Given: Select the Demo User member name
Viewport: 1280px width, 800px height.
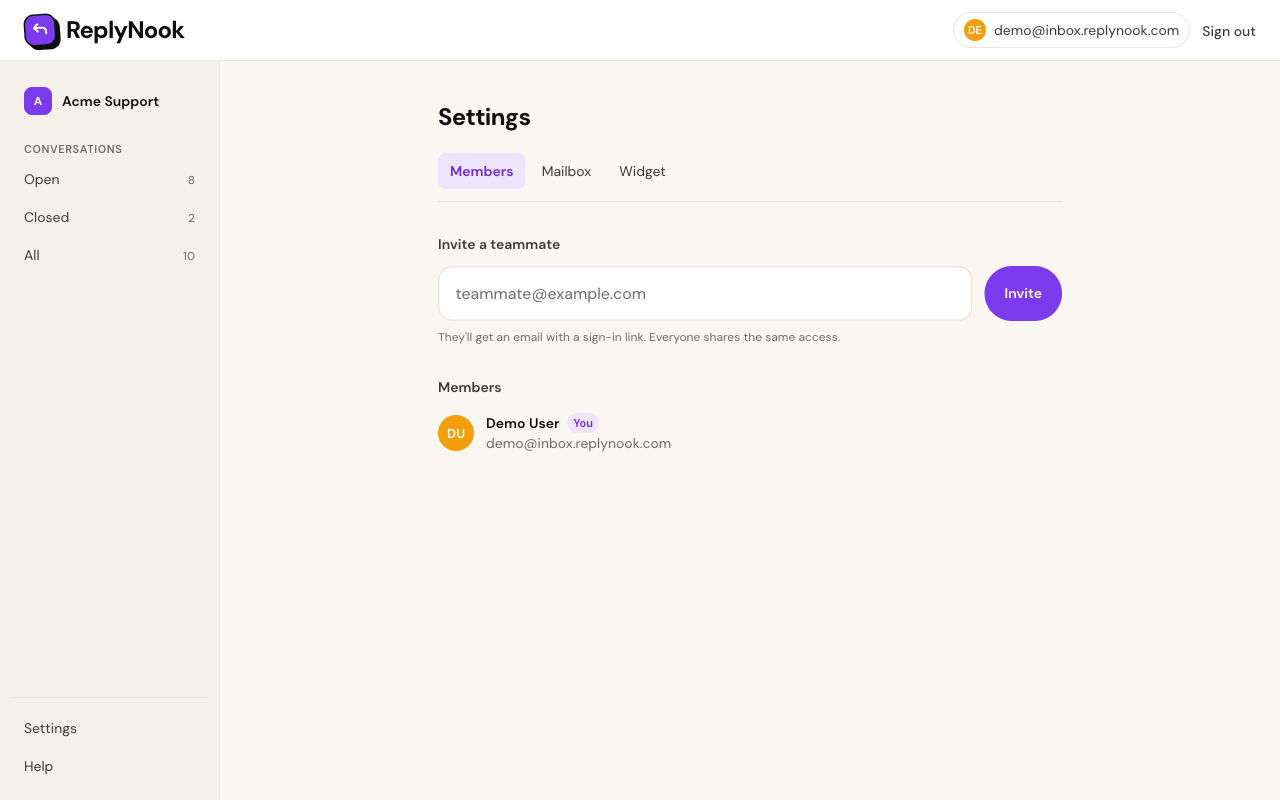Looking at the screenshot, I should click(522, 423).
